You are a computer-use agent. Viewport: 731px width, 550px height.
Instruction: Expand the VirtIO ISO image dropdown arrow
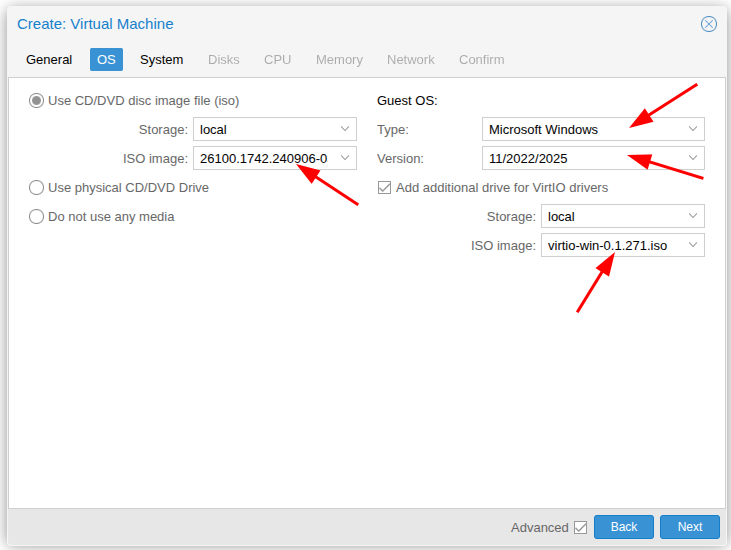point(693,245)
